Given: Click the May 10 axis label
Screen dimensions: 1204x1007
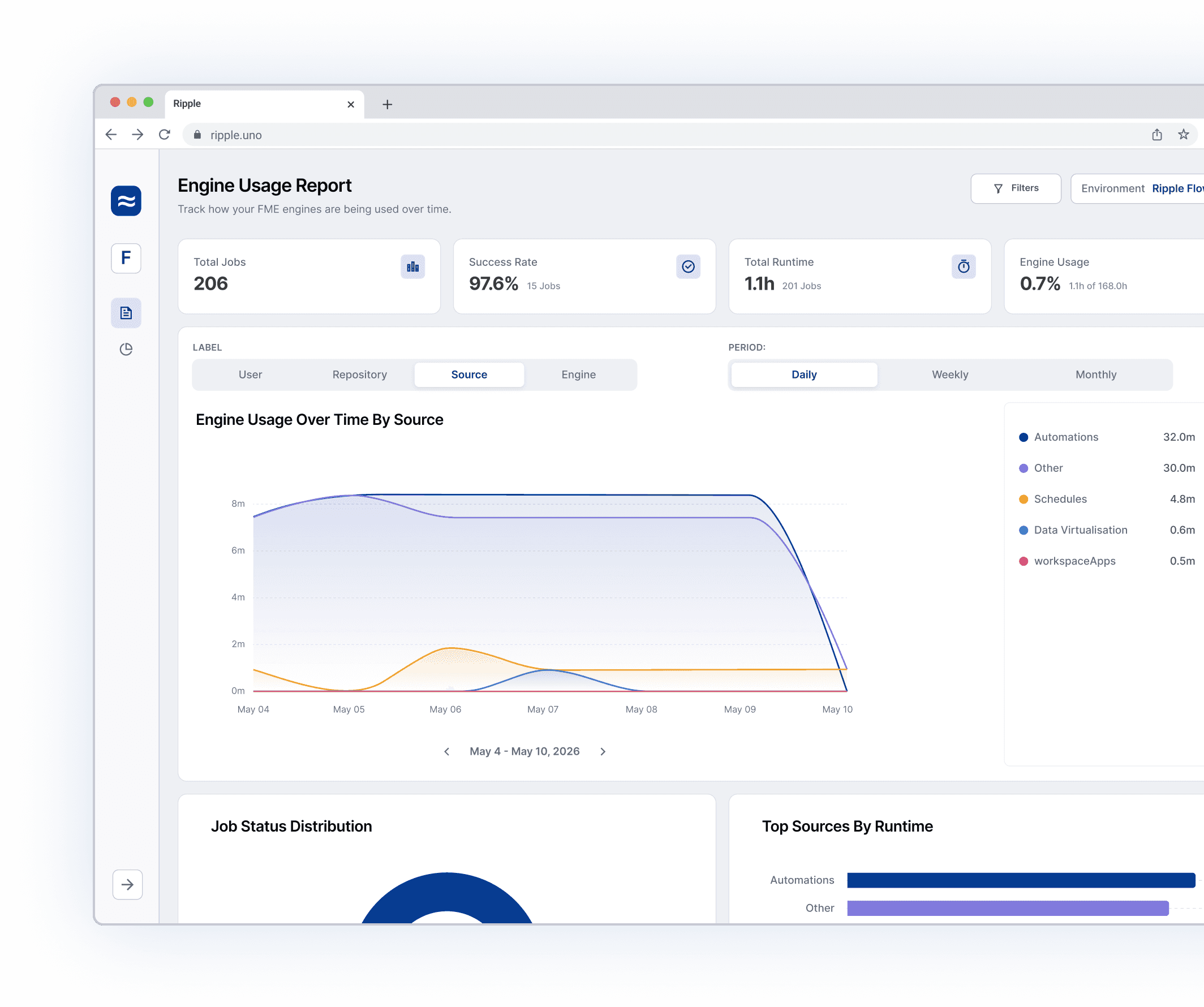Looking at the screenshot, I should [837, 709].
